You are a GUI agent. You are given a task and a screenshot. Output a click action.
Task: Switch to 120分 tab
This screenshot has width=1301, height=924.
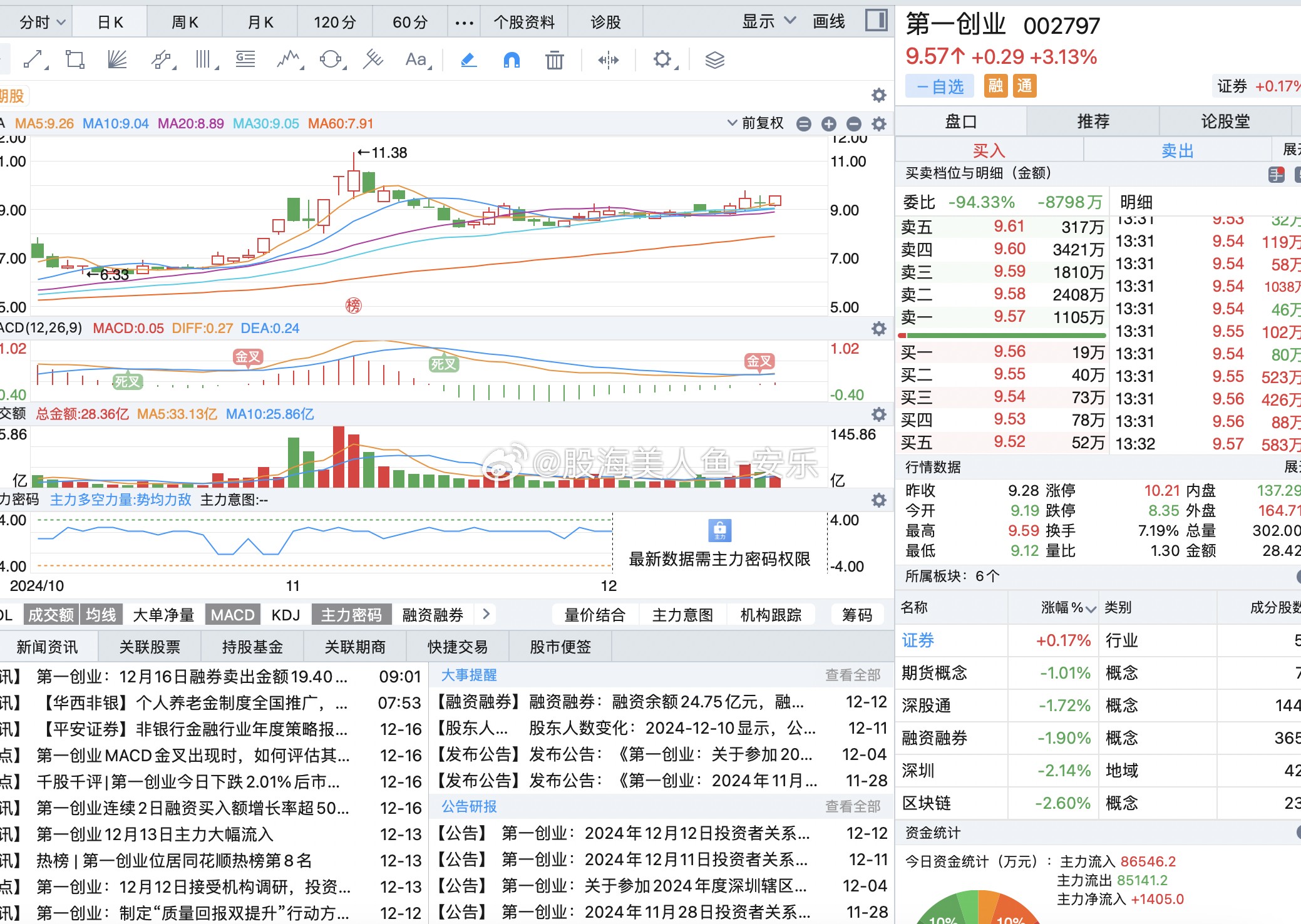pyautogui.click(x=335, y=22)
